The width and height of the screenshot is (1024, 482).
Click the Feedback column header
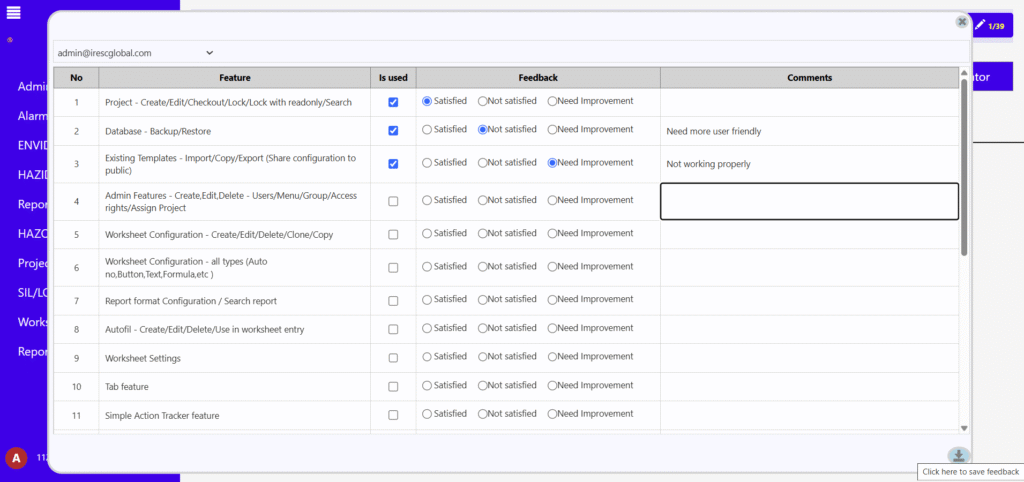pos(538,77)
